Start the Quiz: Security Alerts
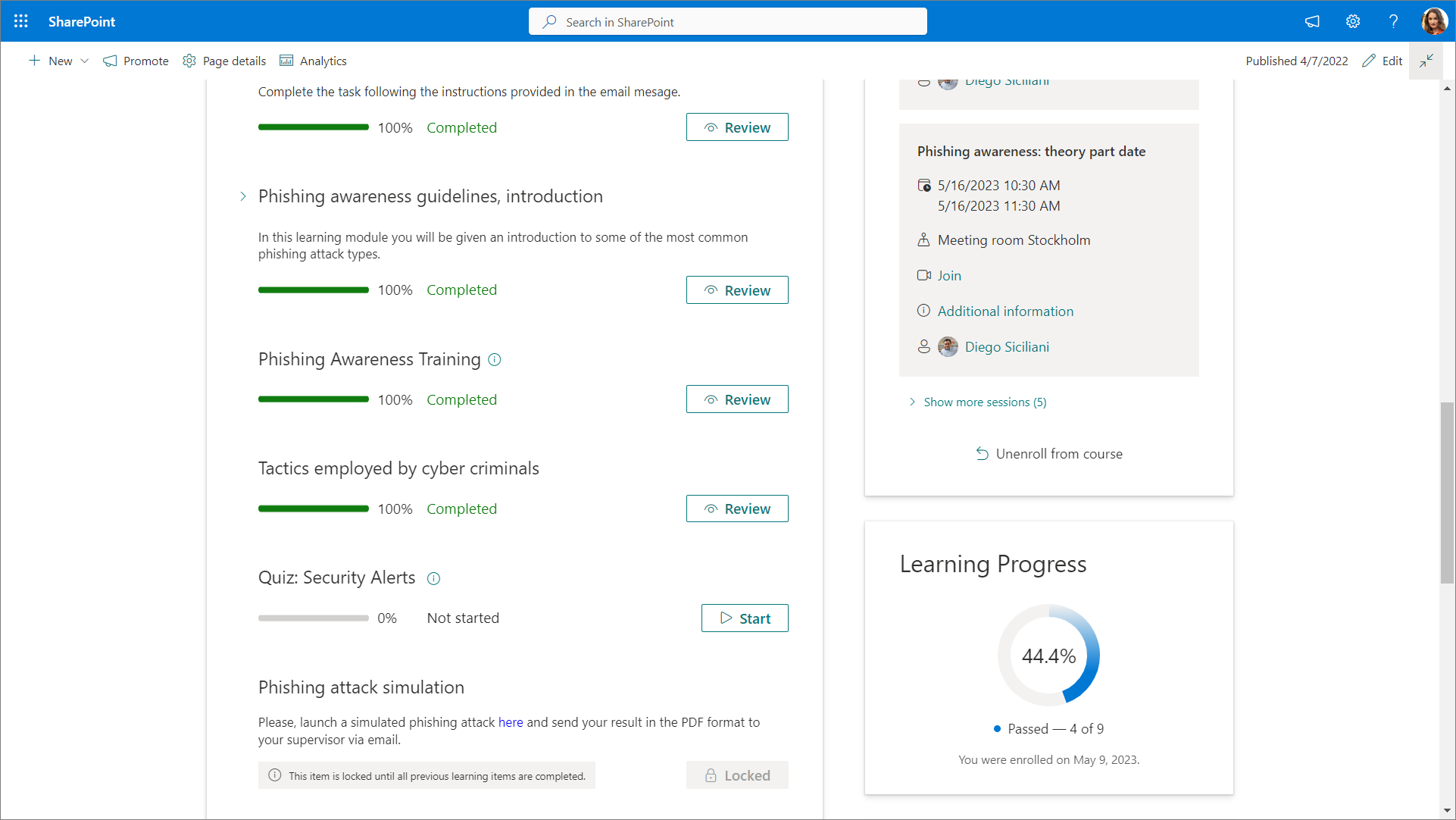Screen dimensions: 1456x820 pyautogui.click(x=744, y=618)
